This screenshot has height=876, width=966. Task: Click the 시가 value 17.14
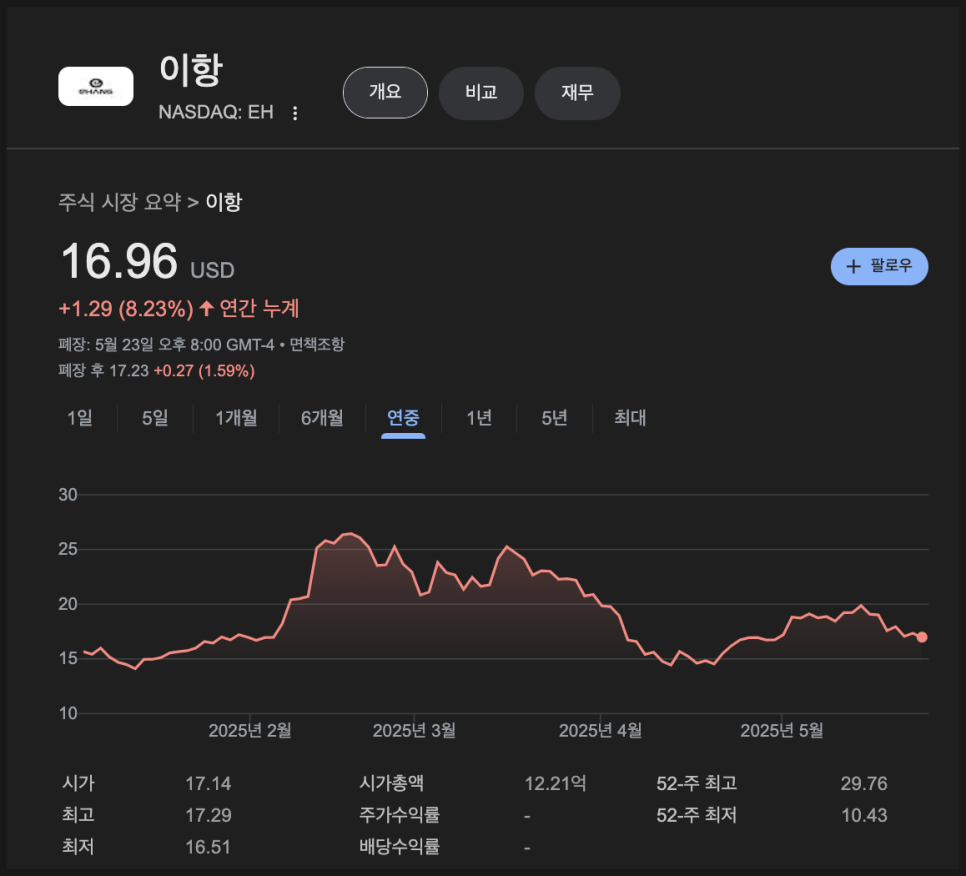(208, 784)
